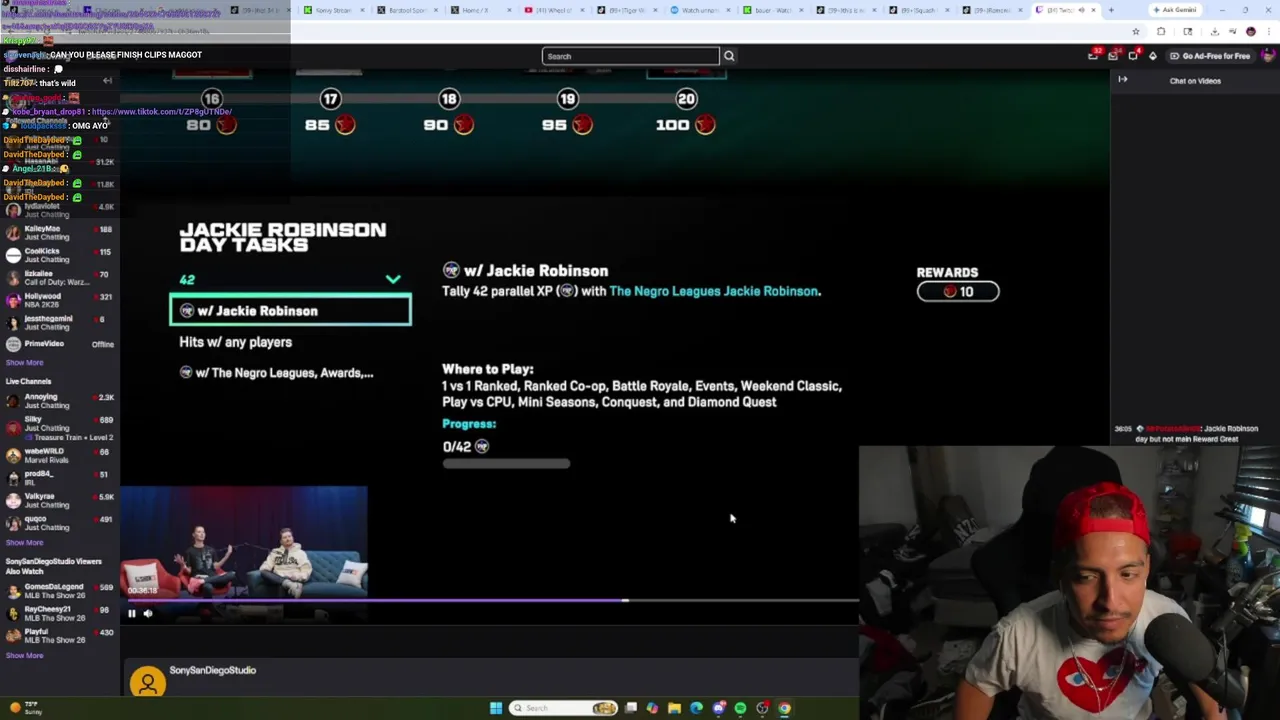Select reward level 16 marker

coord(211,99)
